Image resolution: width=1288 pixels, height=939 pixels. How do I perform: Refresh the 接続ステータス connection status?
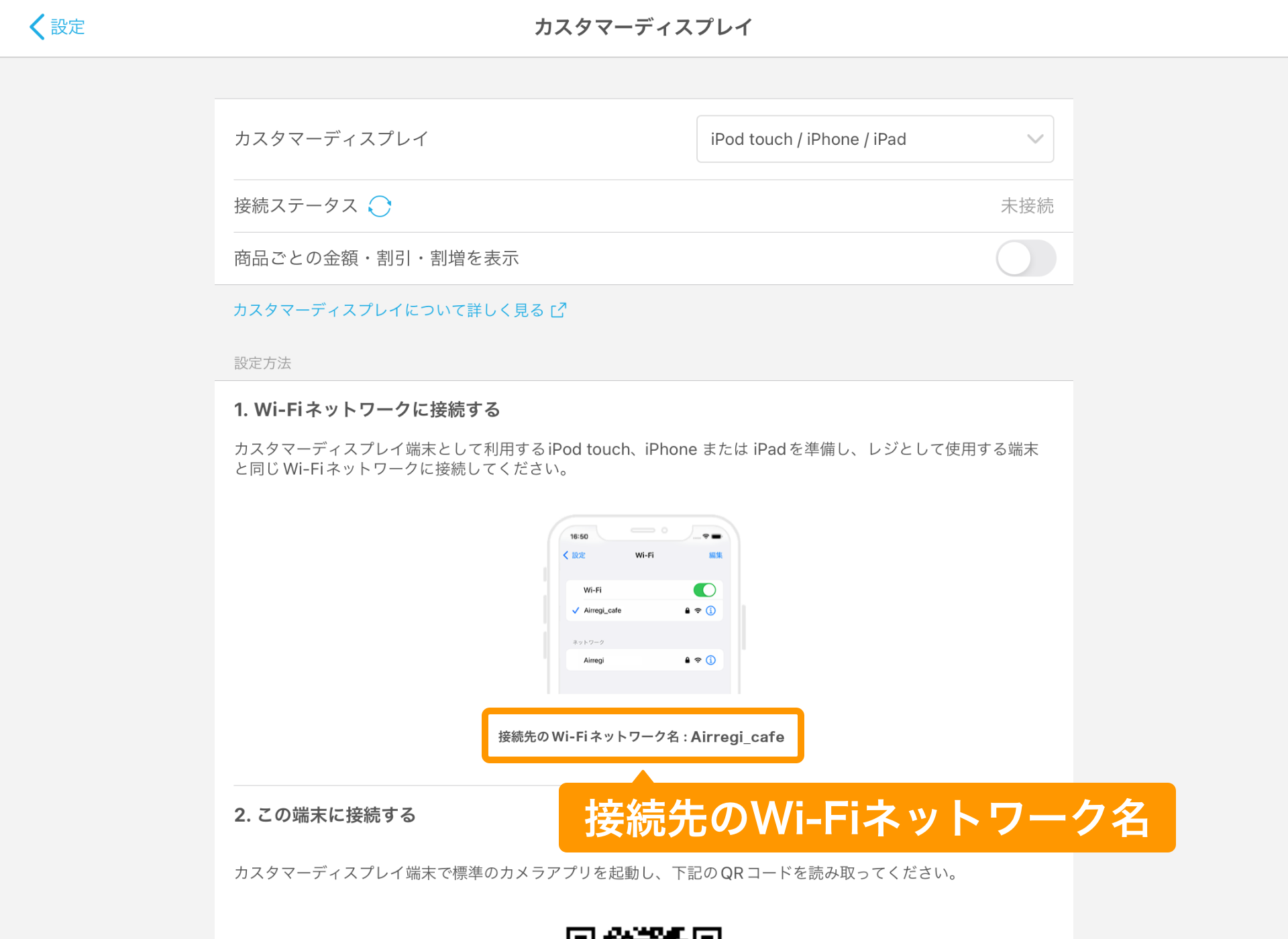point(380,206)
